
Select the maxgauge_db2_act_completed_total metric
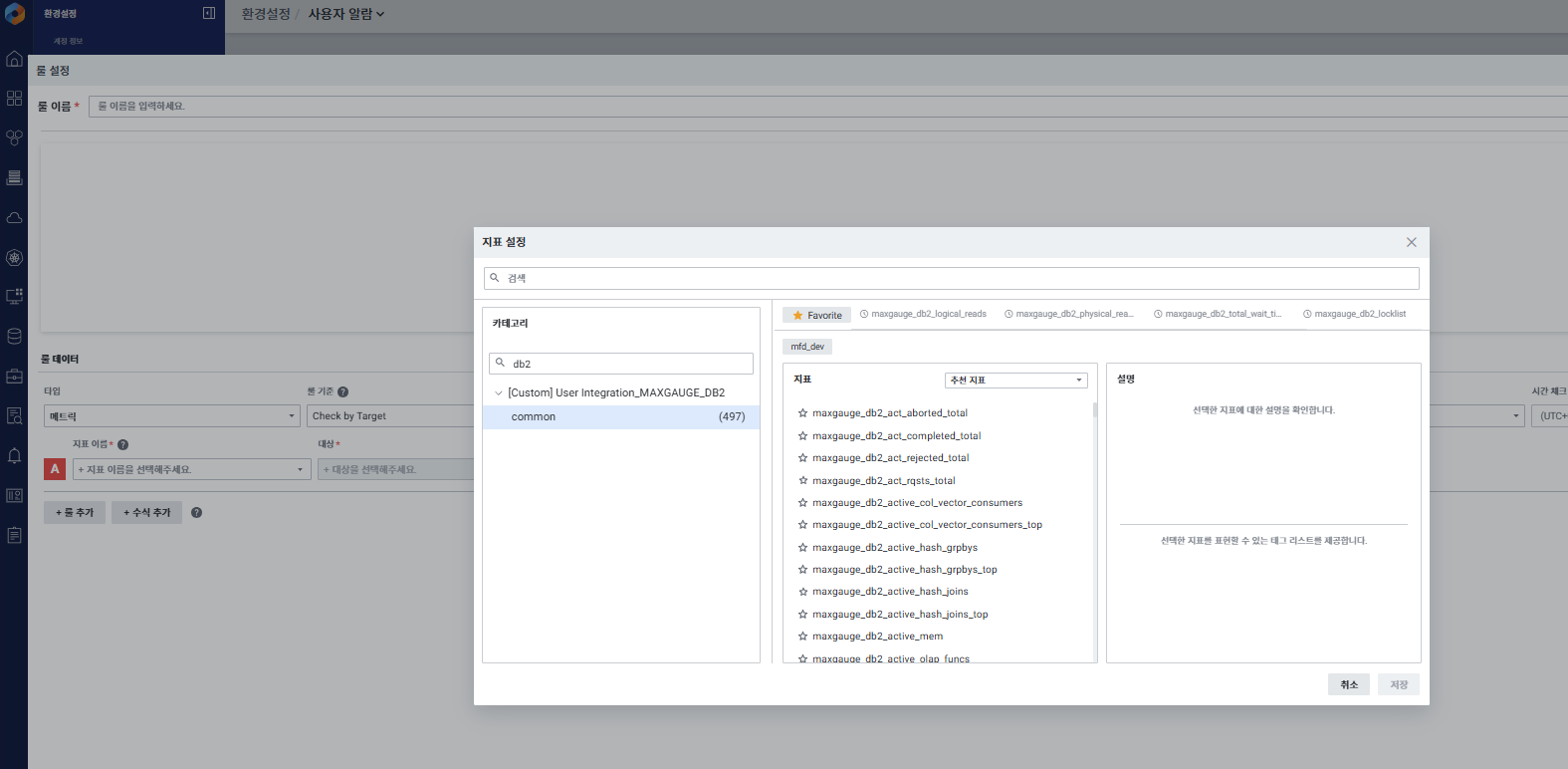896,436
